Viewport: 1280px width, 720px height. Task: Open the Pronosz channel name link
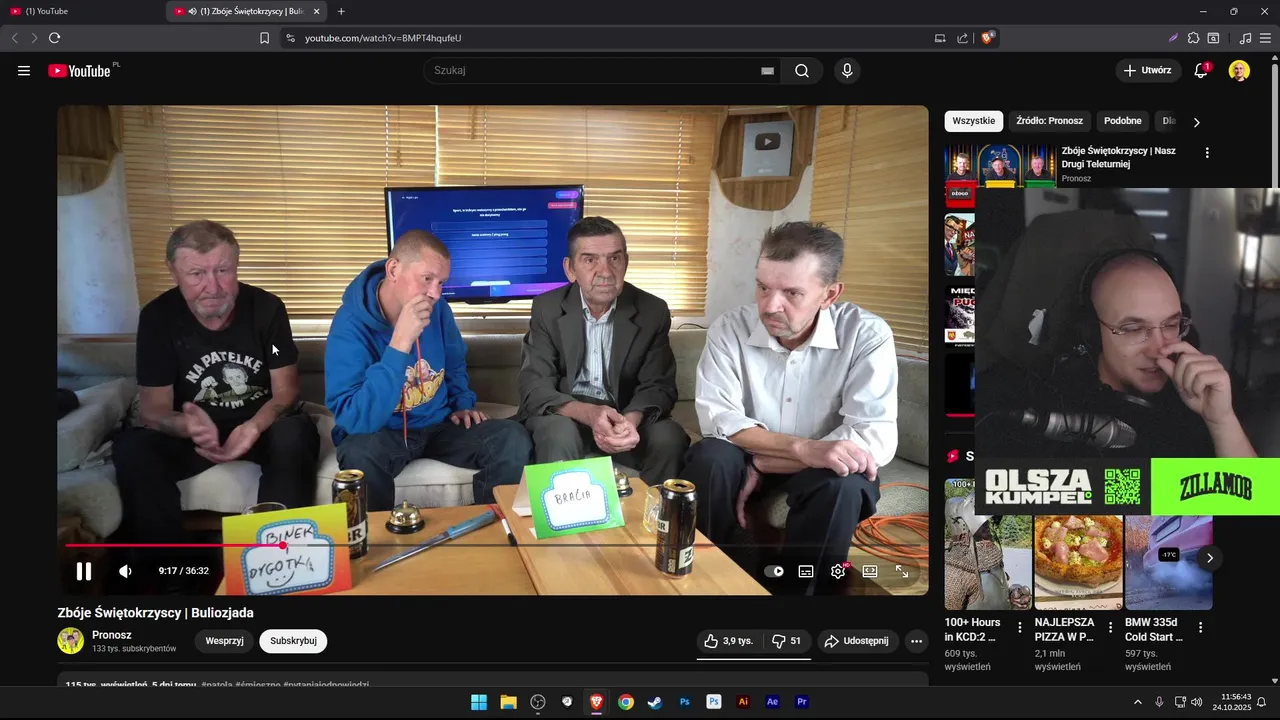pos(112,635)
